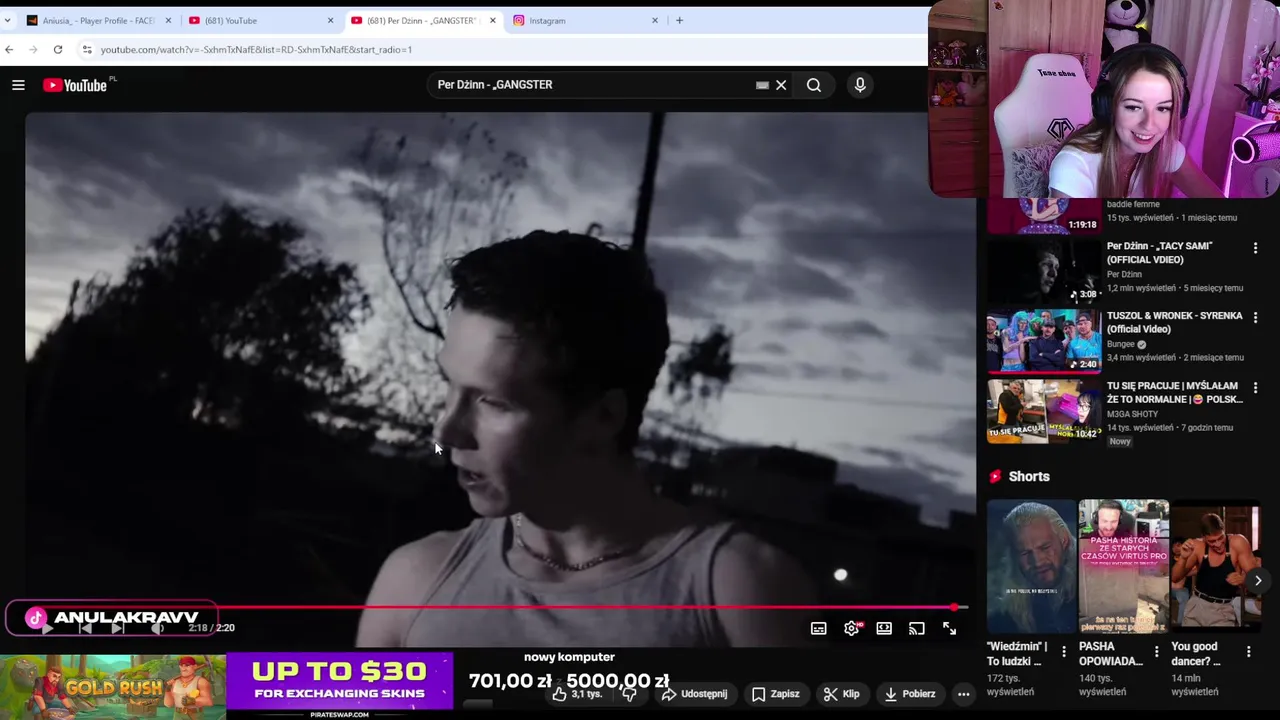
Task: Click the Udostępnij share button
Action: tap(695, 694)
